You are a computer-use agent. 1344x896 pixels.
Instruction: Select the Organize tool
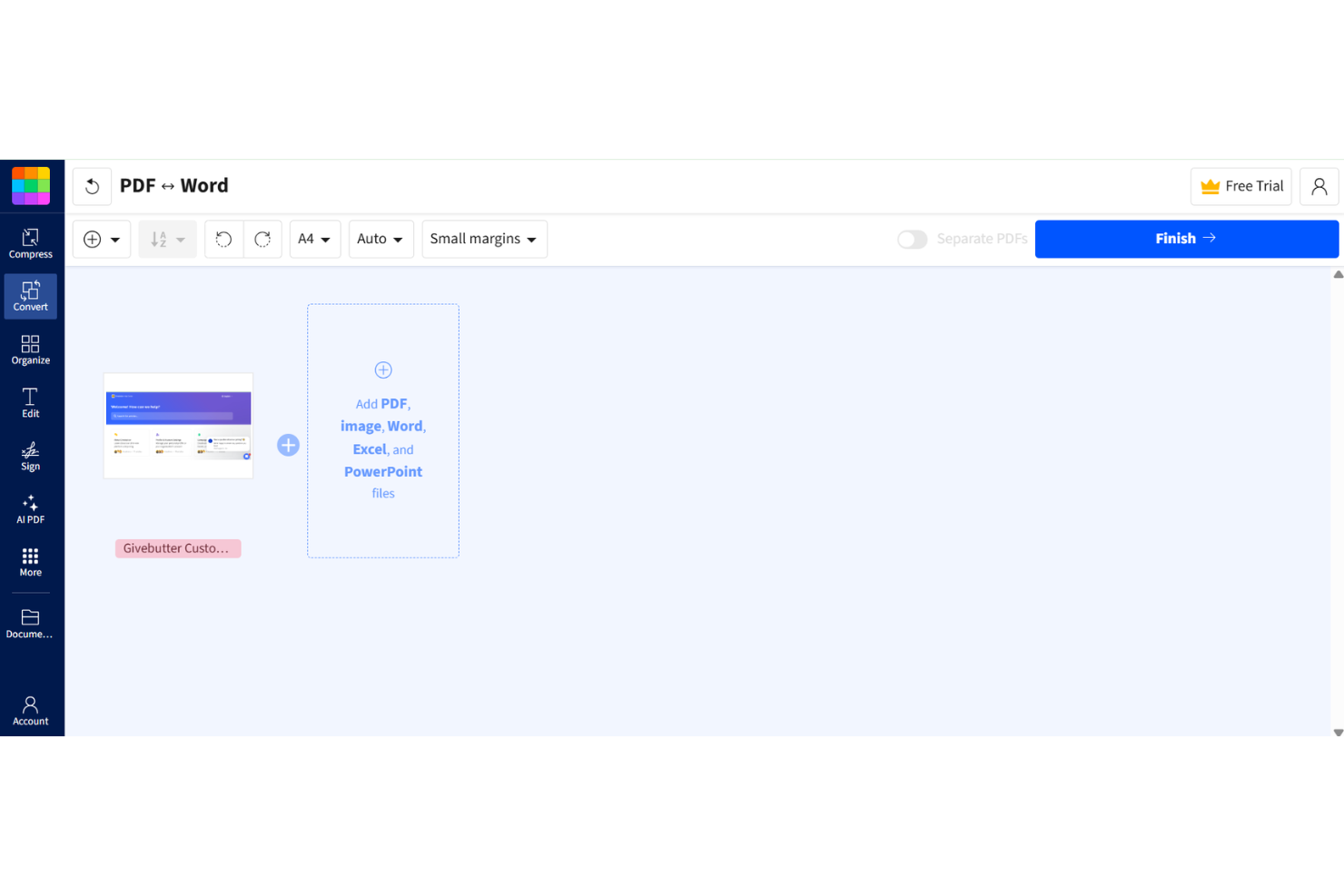pyautogui.click(x=30, y=349)
